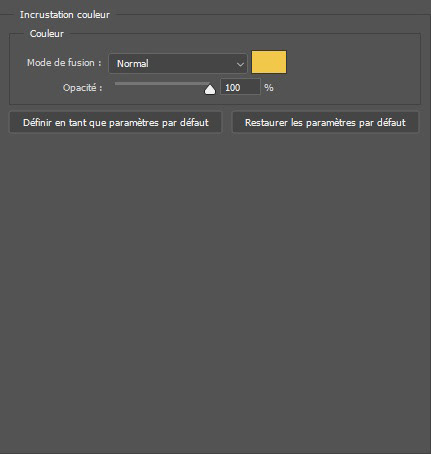
Task: Focus the Opacité value field showing 100
Action: [x=240, y=87]
